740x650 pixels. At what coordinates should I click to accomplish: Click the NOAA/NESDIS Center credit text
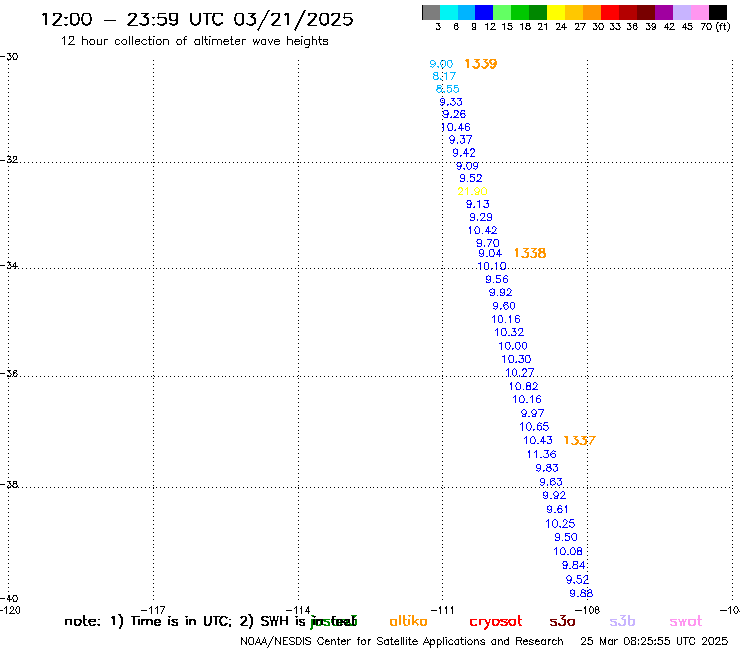[x=402, y=642]
